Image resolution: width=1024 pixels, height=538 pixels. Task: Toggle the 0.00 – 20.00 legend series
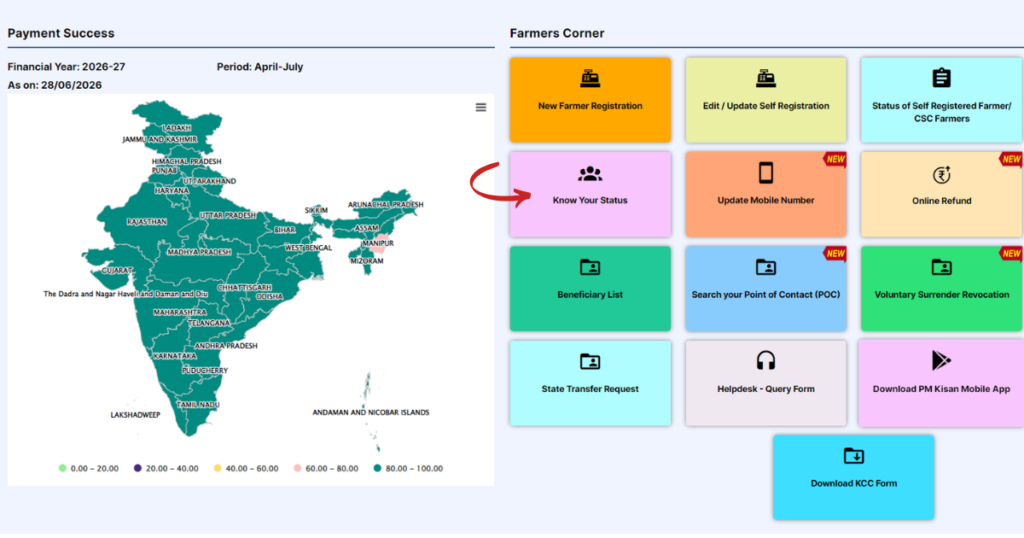89,468
